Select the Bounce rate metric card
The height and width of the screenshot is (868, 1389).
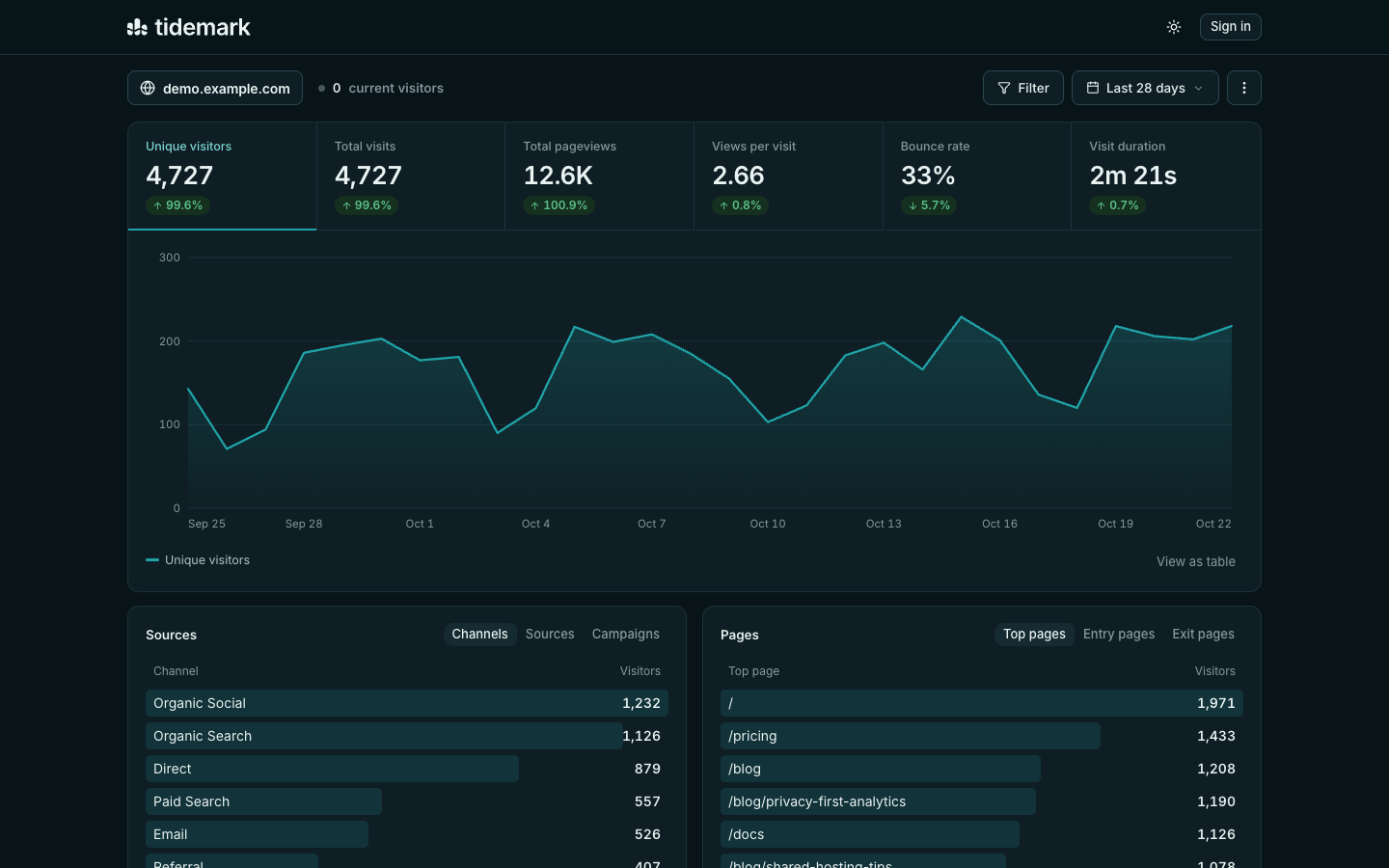[977, 176]
